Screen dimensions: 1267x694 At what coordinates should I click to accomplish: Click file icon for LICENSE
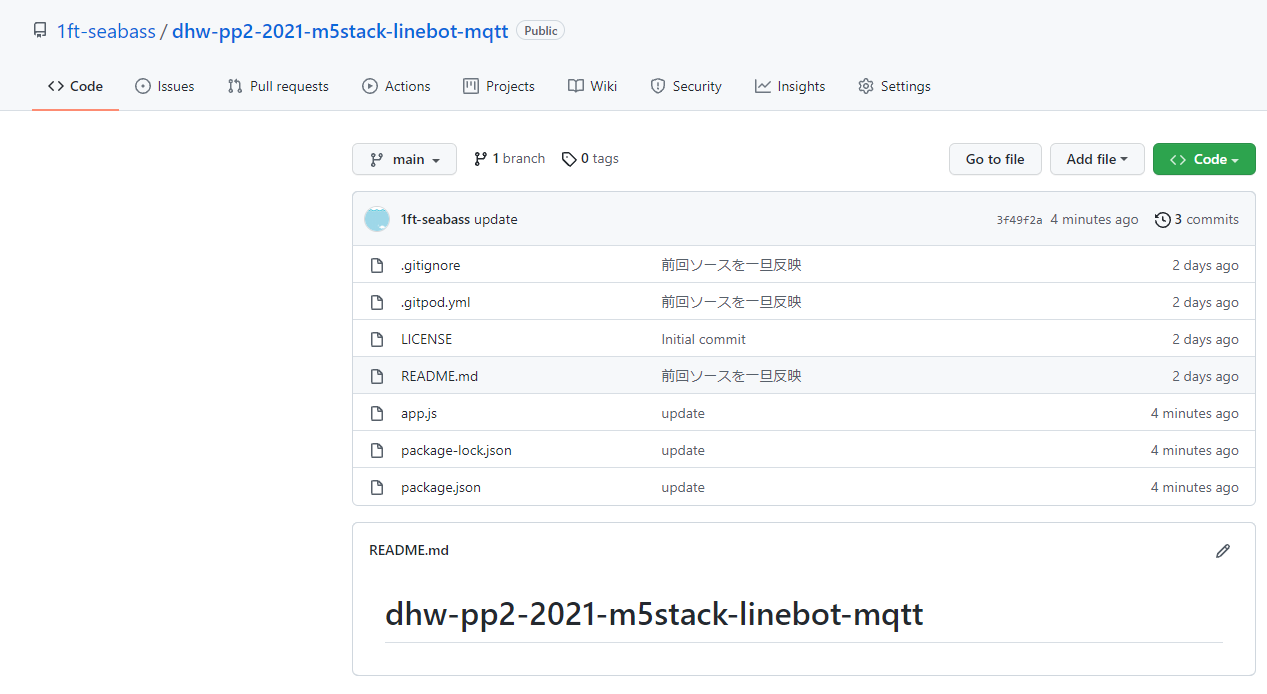tap(377, 339)
